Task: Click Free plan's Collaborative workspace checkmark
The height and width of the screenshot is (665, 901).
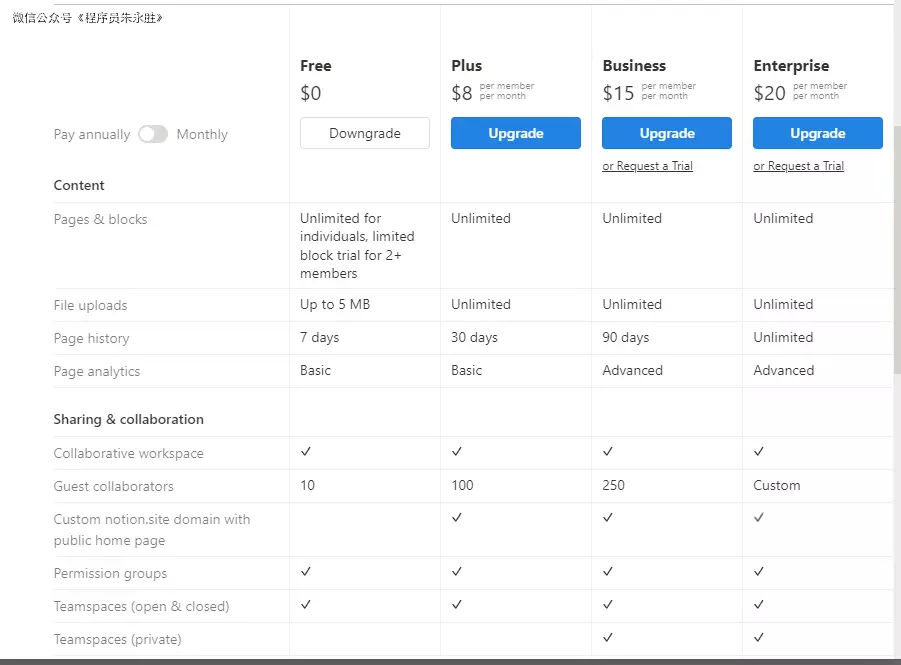Action: pyautogui.click(x=306, y=452)
